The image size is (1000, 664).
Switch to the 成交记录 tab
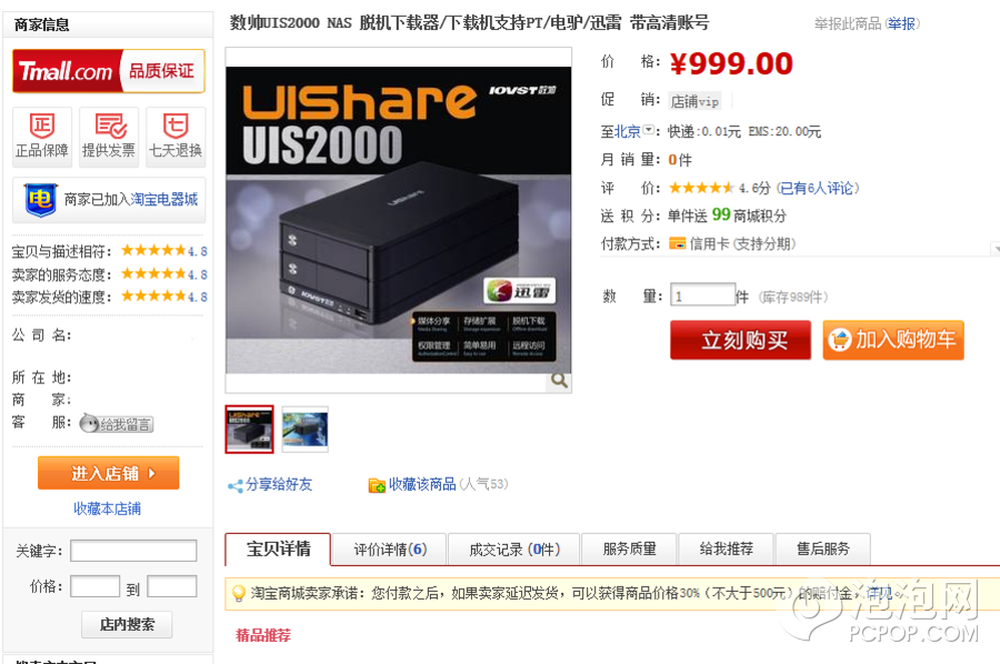[514, 549]
